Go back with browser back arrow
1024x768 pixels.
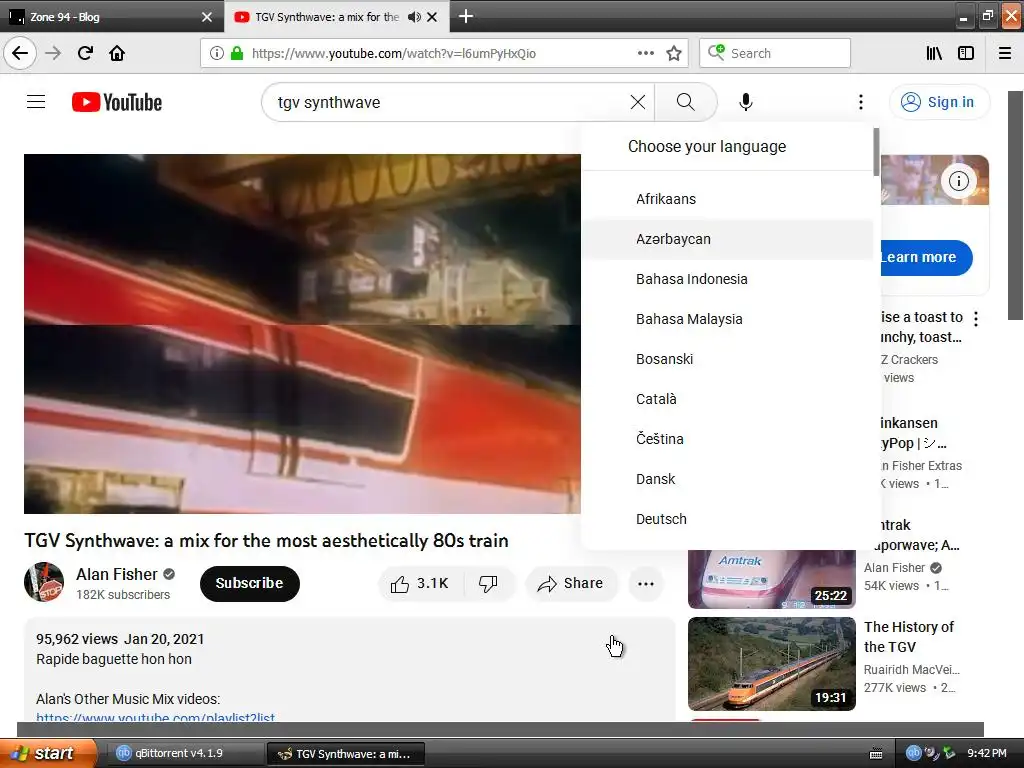[x=20, y=53]
